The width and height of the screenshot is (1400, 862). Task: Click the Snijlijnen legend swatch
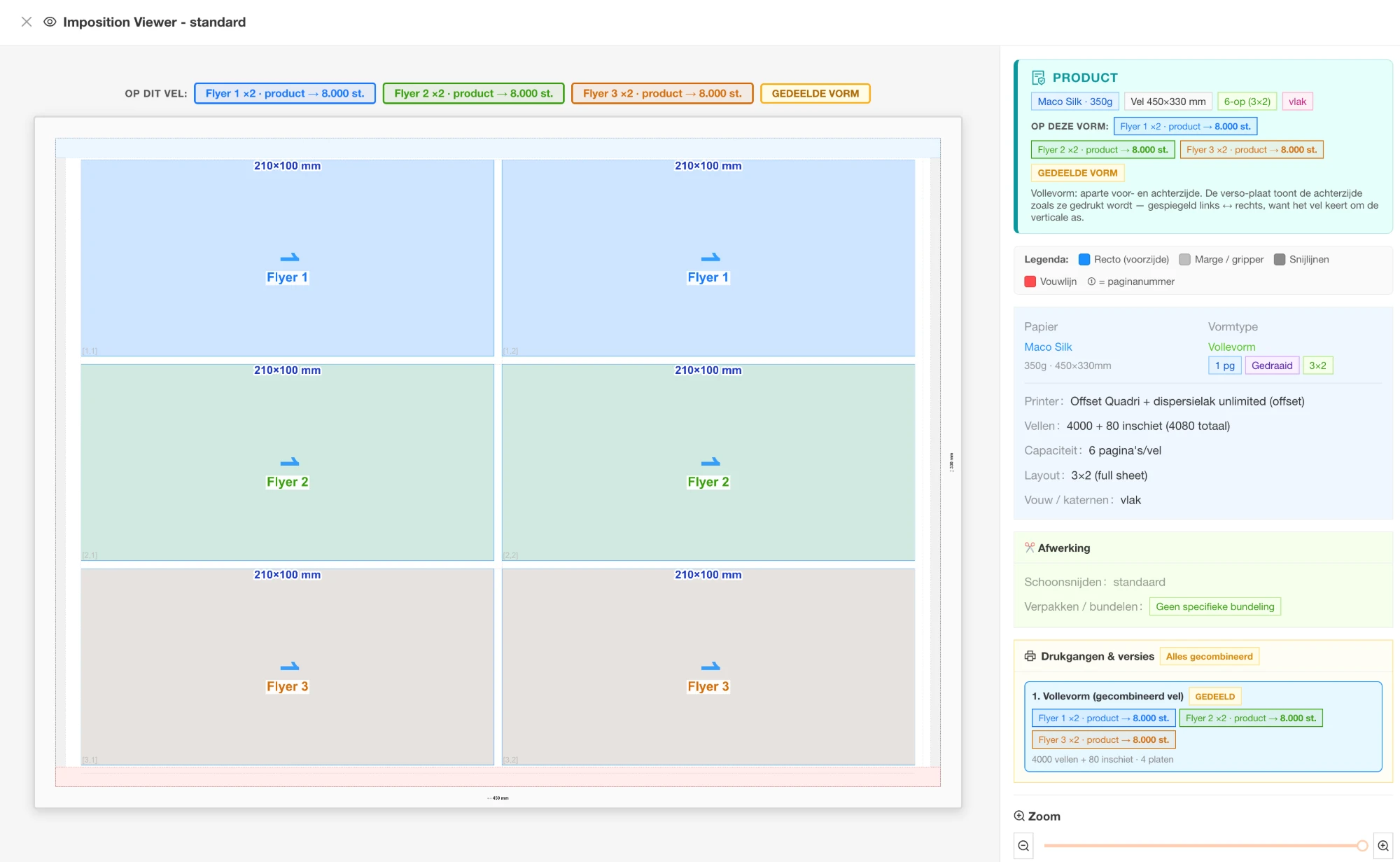coord(1280,259)
